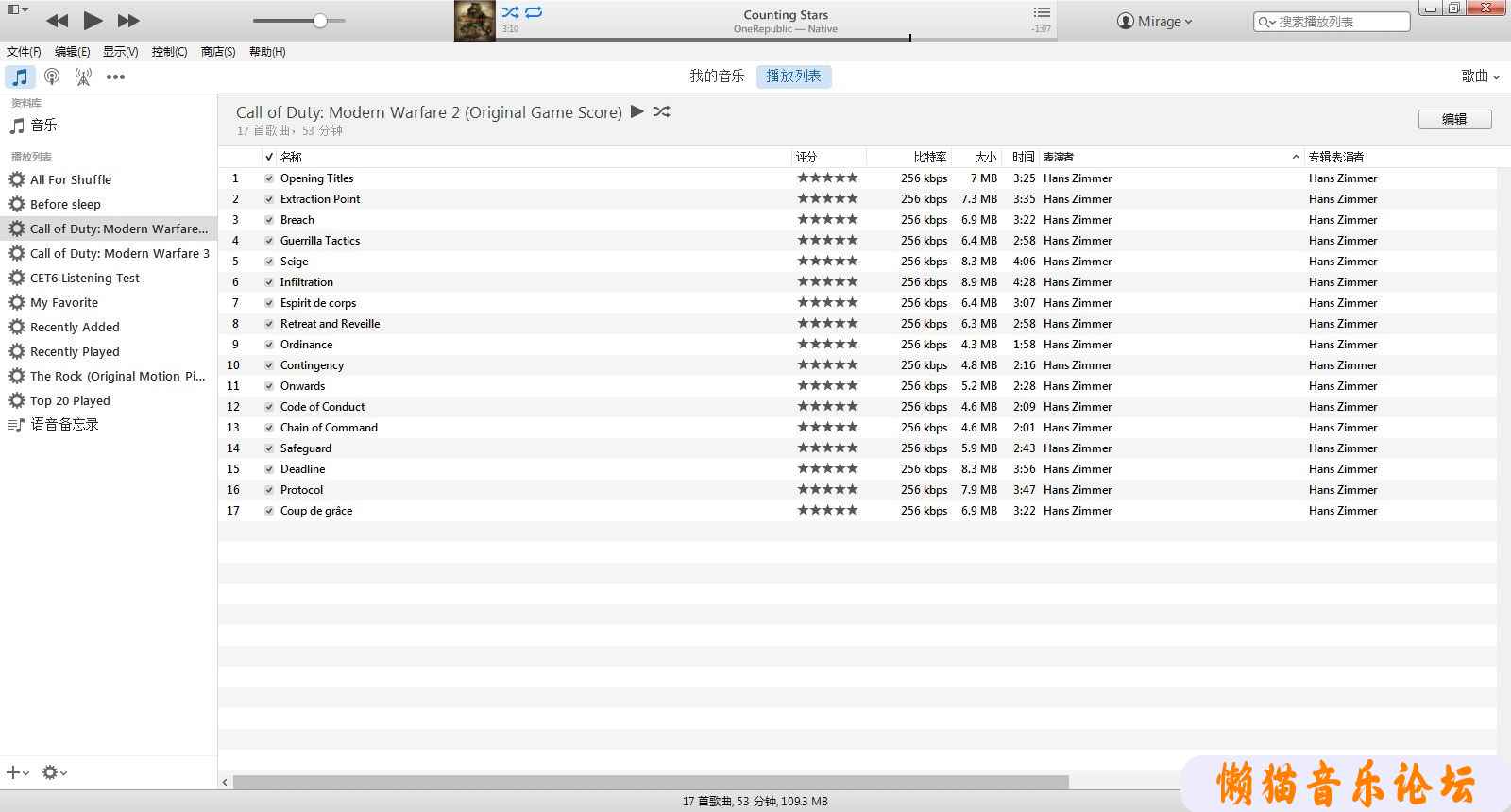This screenshot has height=812, width=1511.
Task: Open the Up Next list icon
Action: (x=1042, y=12)
